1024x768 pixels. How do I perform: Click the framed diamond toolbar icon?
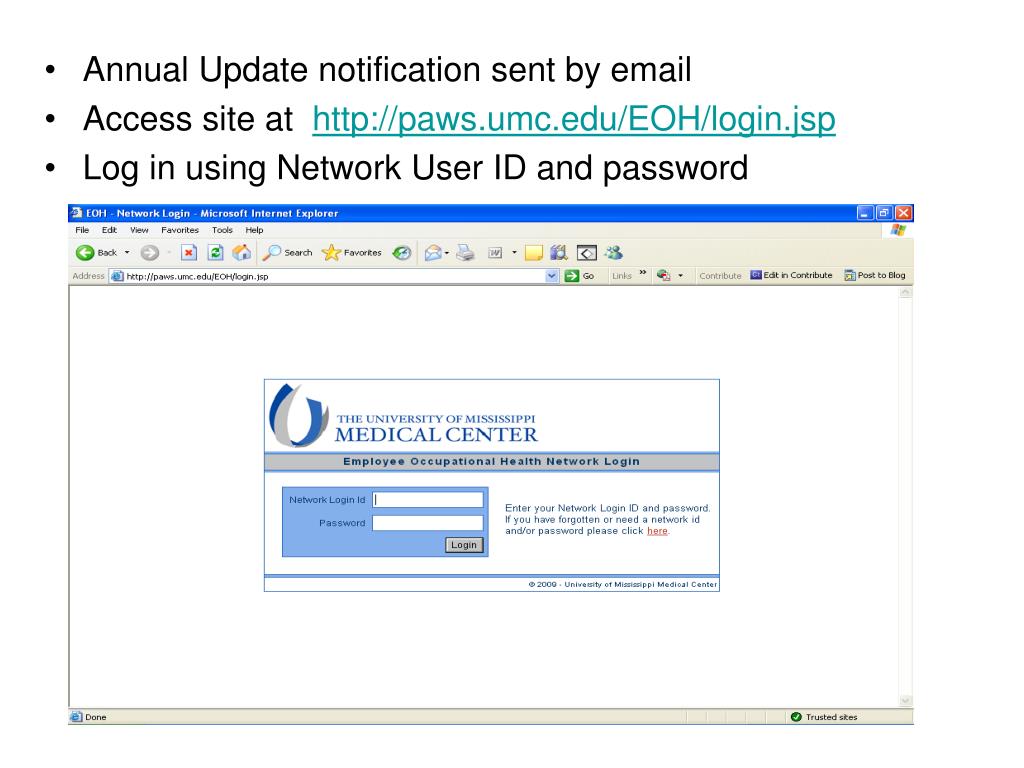coord(586,253)
